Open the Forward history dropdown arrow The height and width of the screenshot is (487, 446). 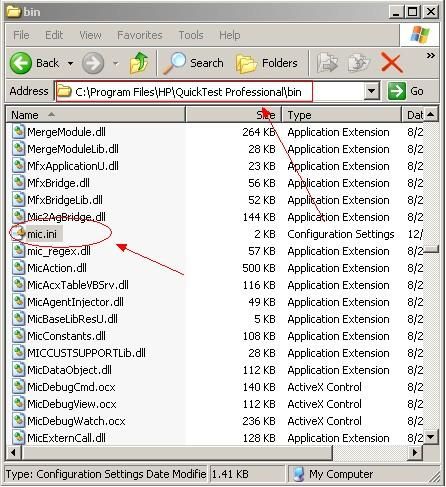coord(115,63)
